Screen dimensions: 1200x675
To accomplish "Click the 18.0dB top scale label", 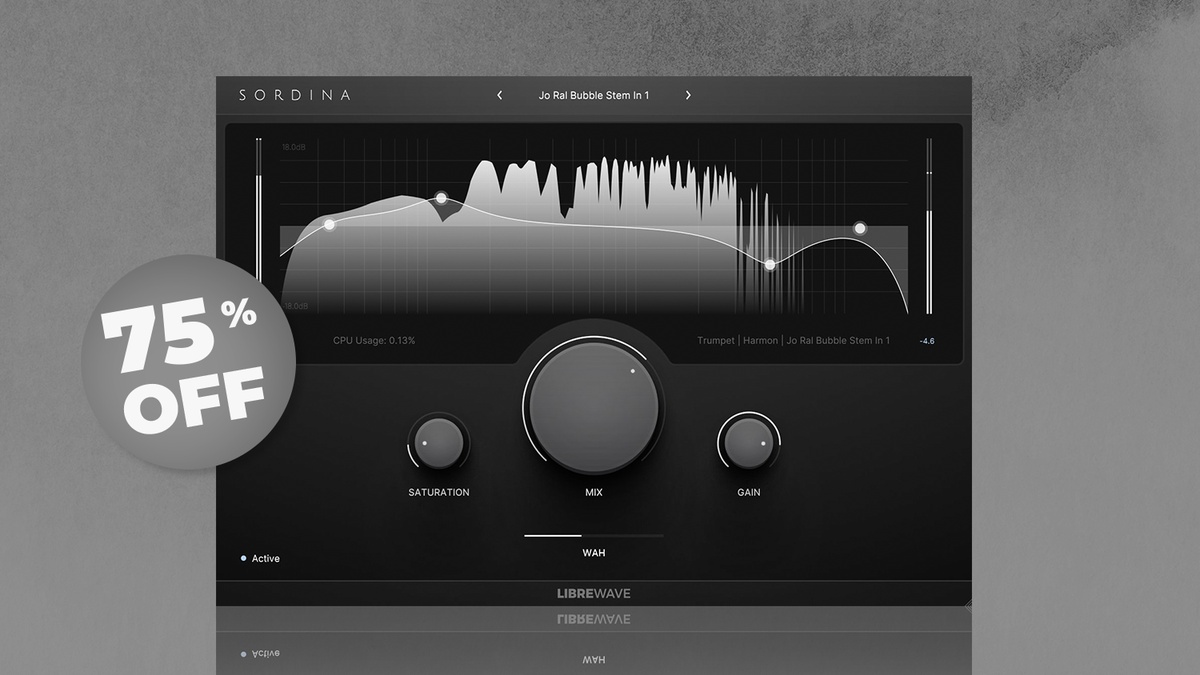I will [x=294, y=147].
